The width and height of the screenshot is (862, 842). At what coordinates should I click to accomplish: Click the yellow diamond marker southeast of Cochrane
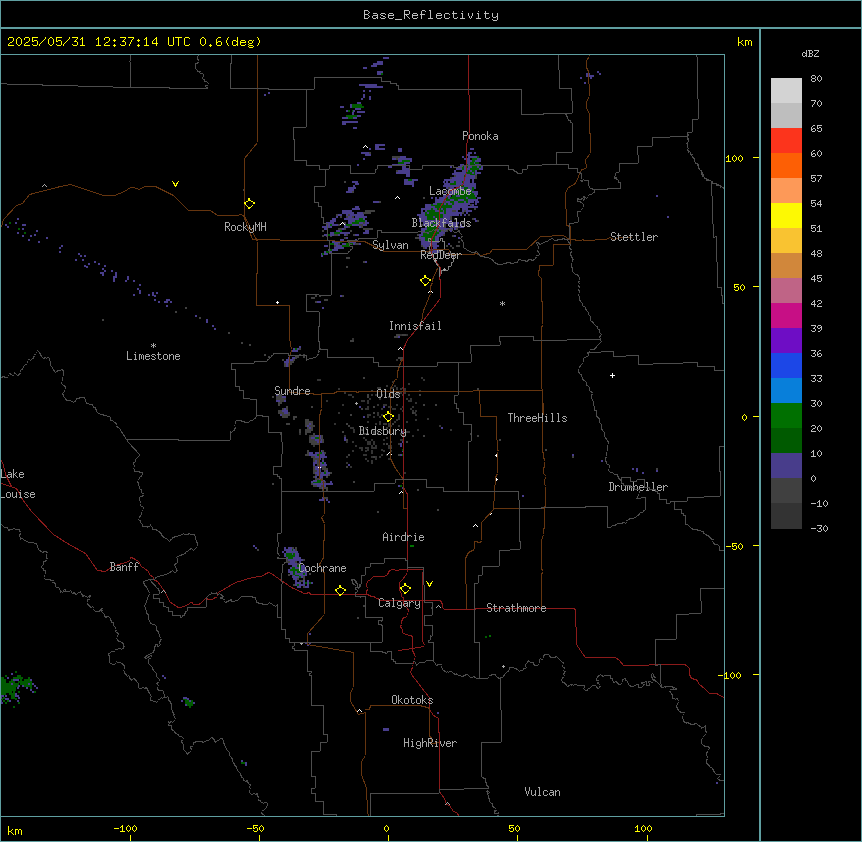click(x=341, y=590)
